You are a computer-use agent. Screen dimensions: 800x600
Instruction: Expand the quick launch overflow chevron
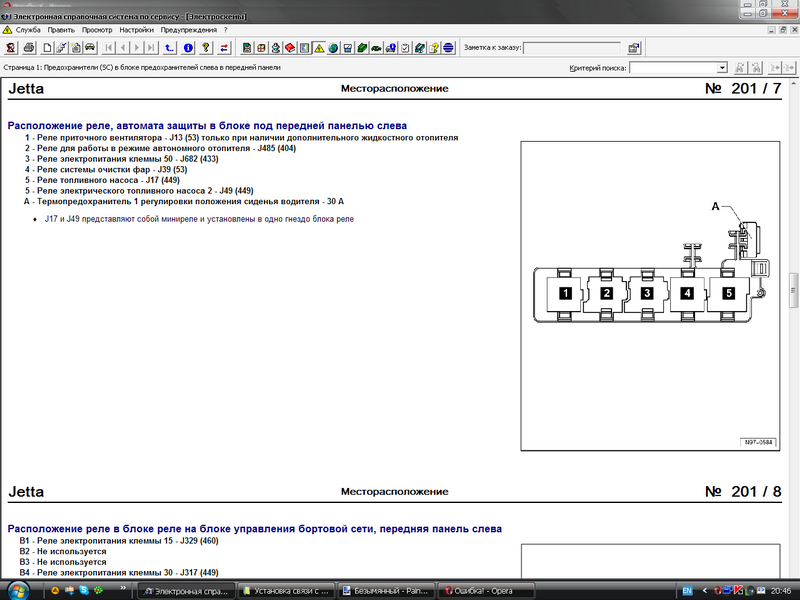coord(123,588)
